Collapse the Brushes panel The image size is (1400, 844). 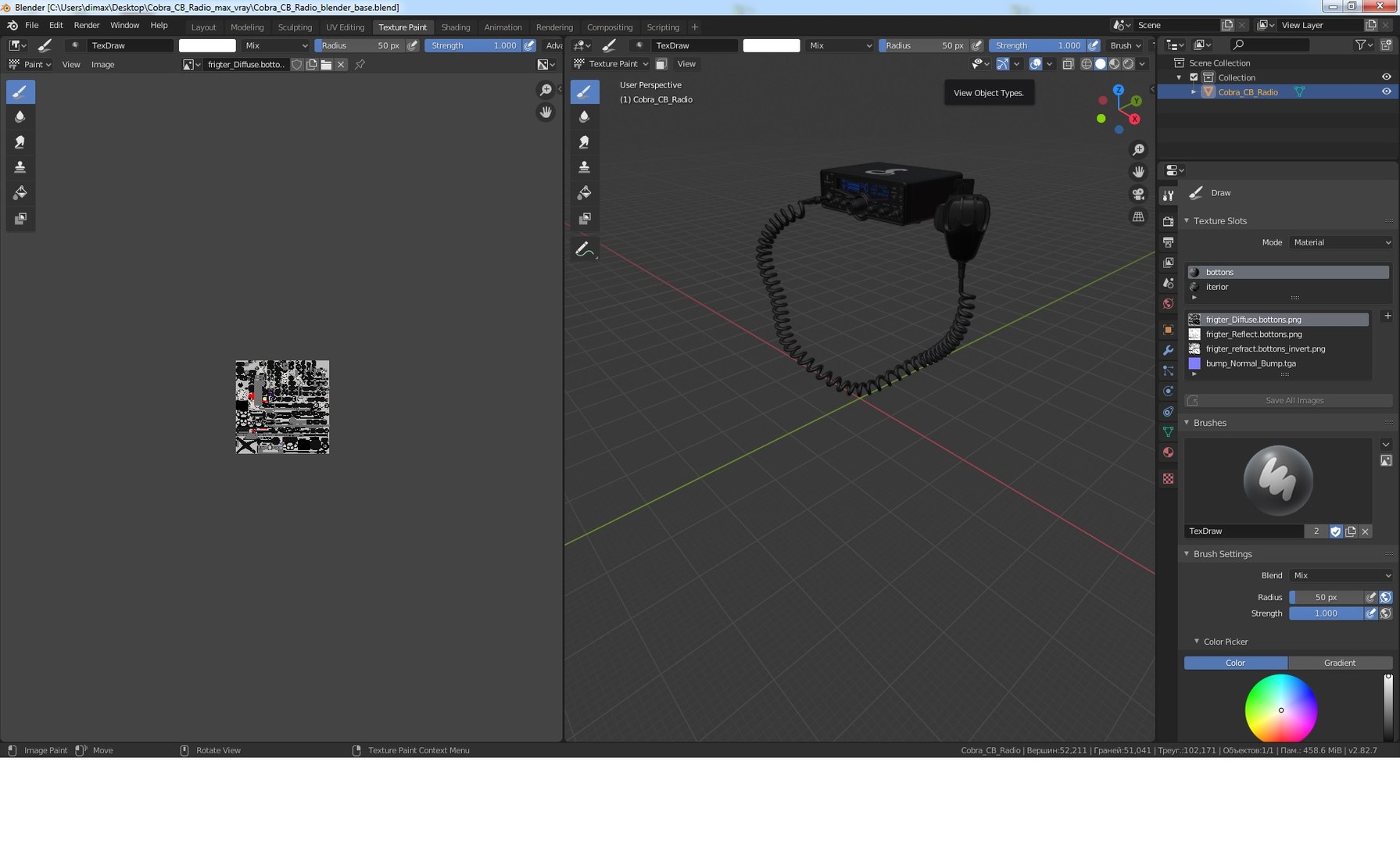point(1187,423)
